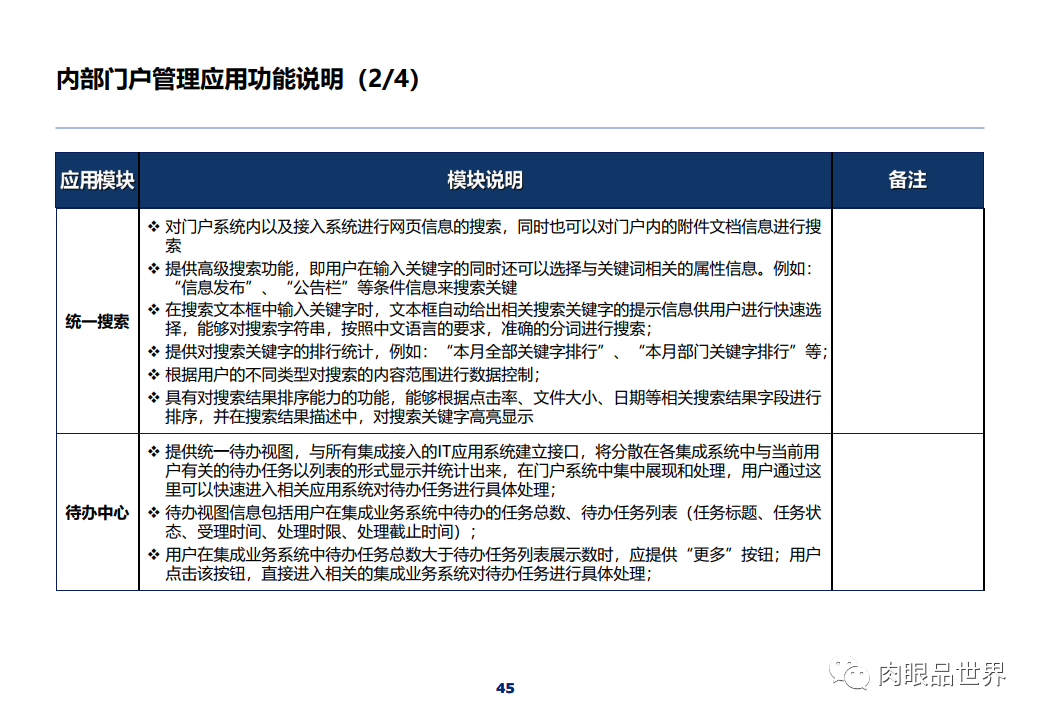Image resolution: width=1040 pixels, height=720 pixels.
Task: Click the 应用模块 header cell
Action: pos(97,180)
